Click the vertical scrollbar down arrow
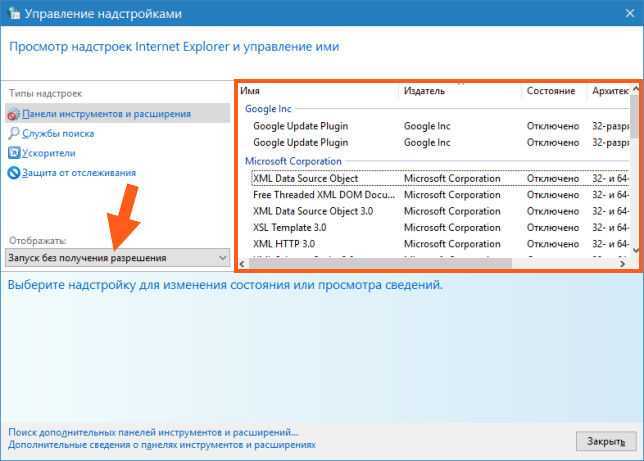Image resolution: width=644 pixels, height=461 pixels. [x=636, y=250]
